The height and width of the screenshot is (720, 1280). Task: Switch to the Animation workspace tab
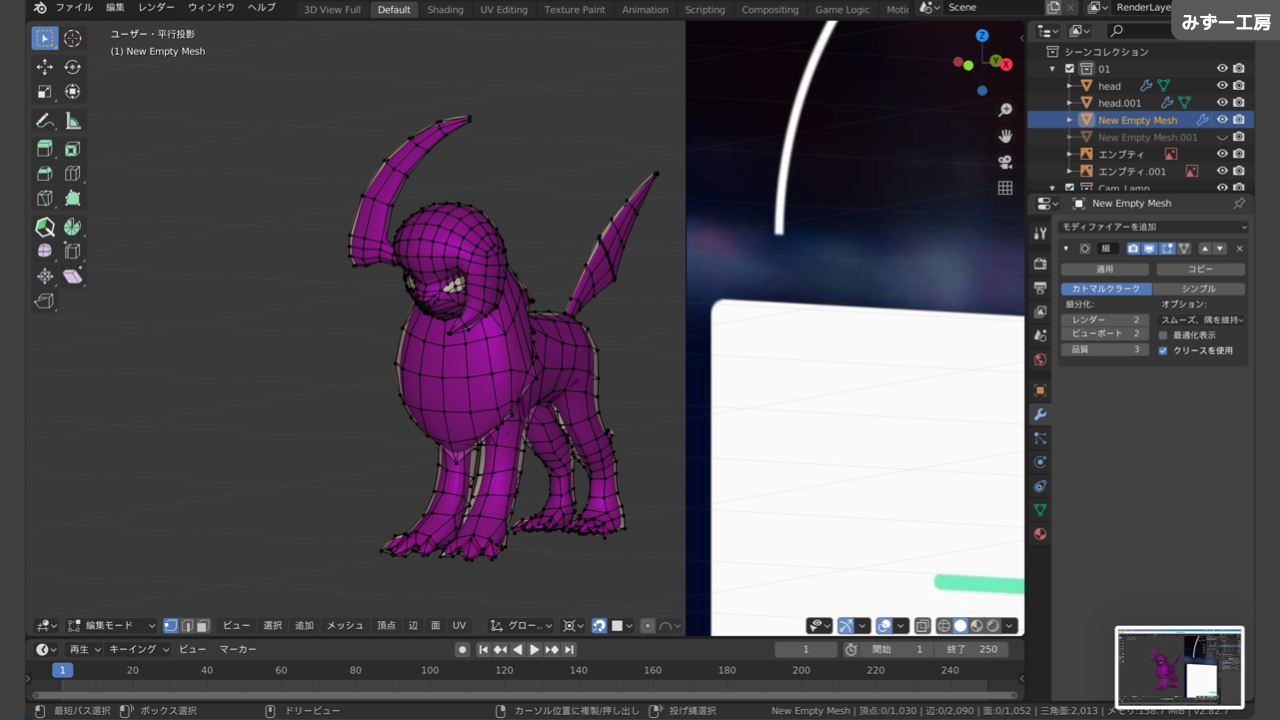[645, 10]
